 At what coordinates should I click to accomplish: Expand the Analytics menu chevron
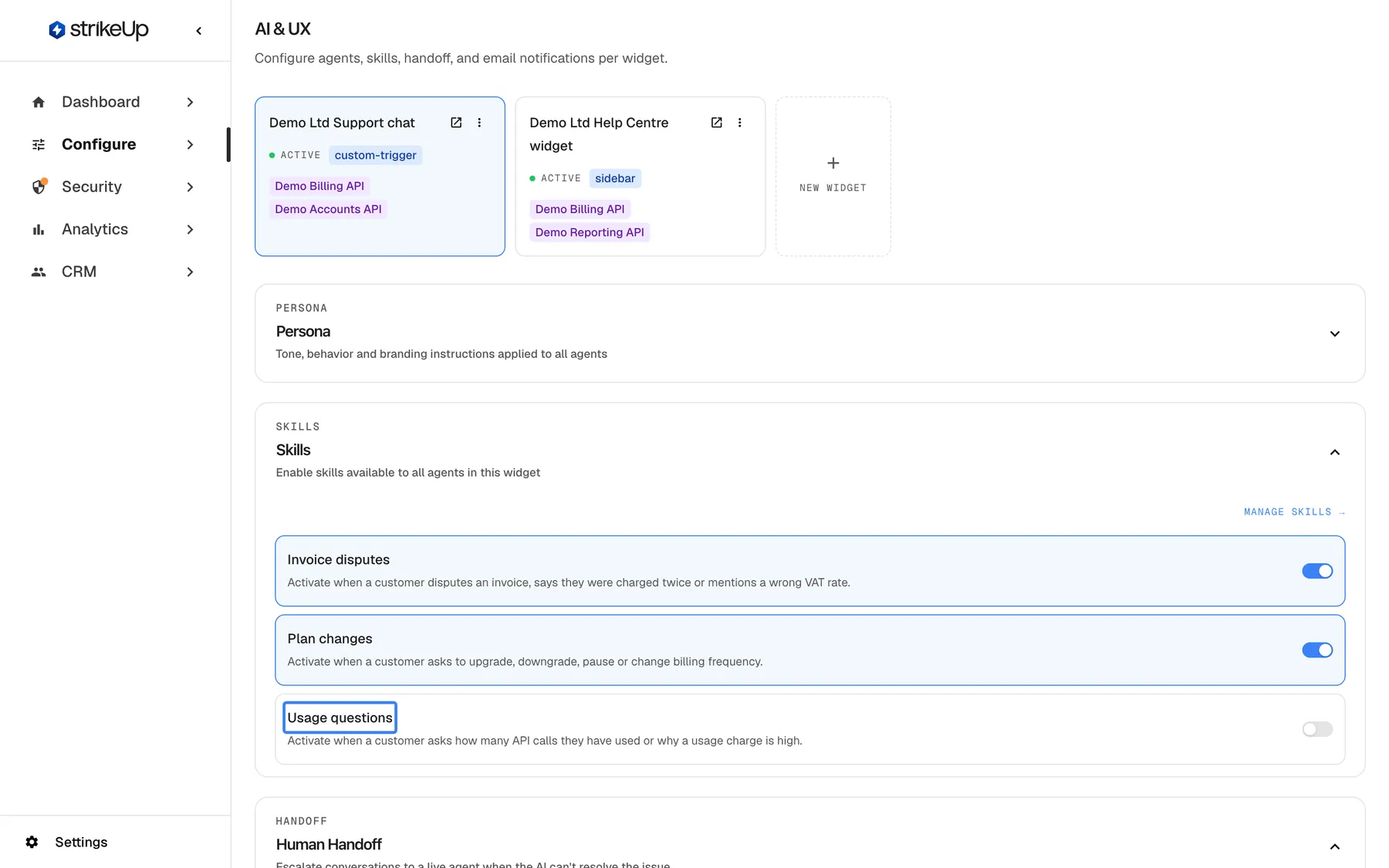click(x=190, y=229)
